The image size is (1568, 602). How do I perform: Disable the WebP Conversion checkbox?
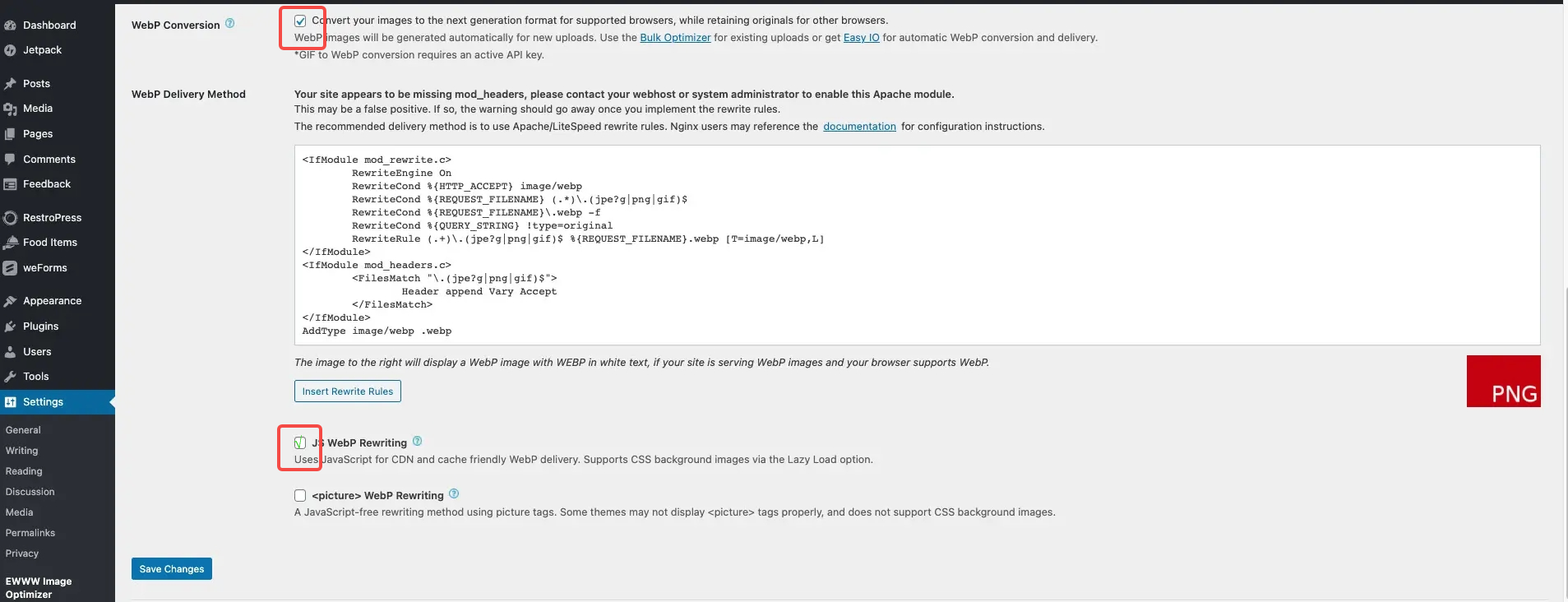(x=299, y=20)
